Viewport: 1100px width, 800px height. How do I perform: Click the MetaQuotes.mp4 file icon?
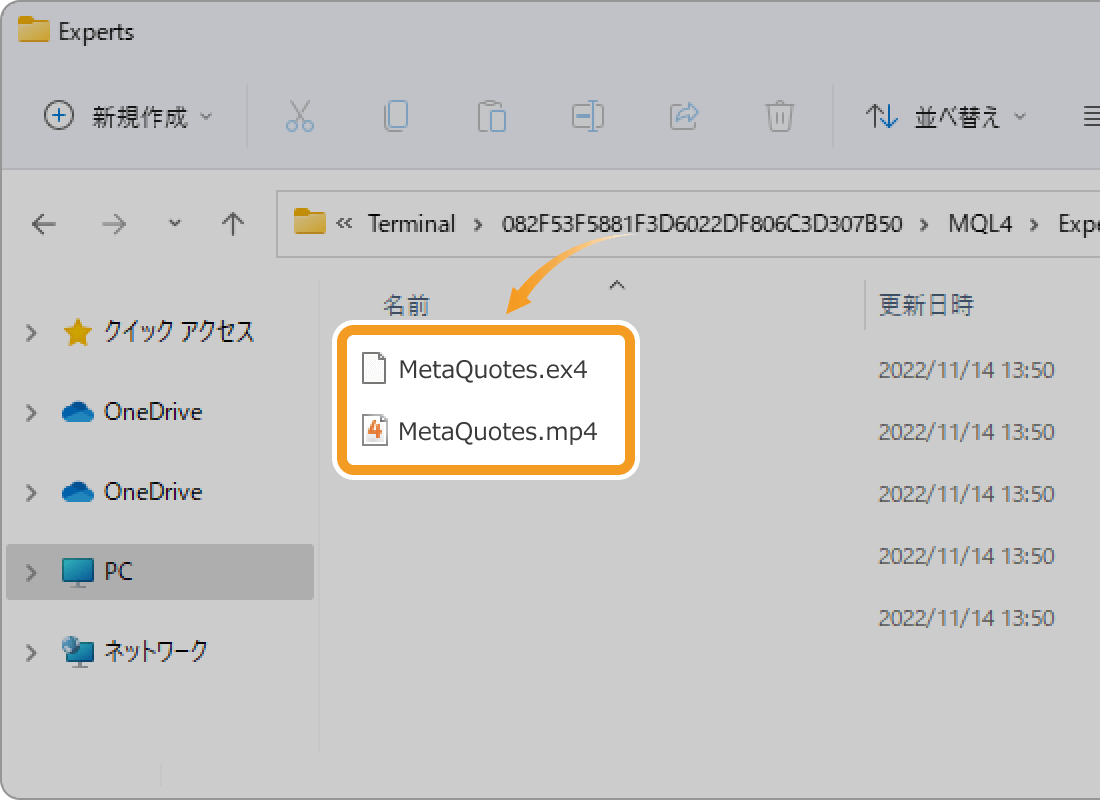[374, 430]
